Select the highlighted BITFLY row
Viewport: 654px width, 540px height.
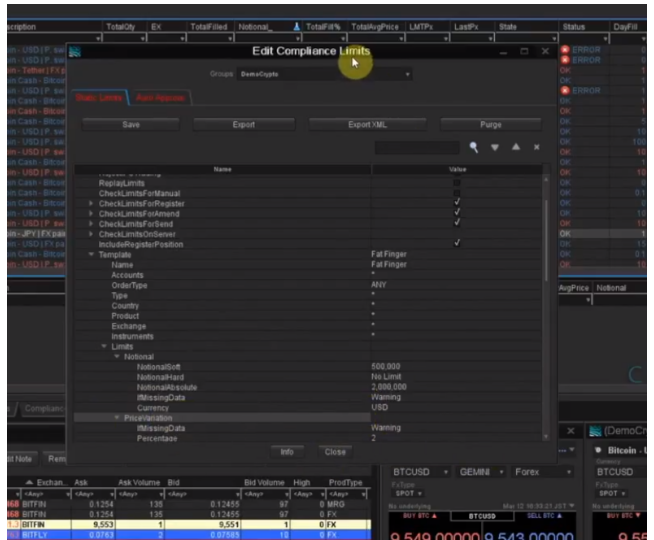(189, 535)
